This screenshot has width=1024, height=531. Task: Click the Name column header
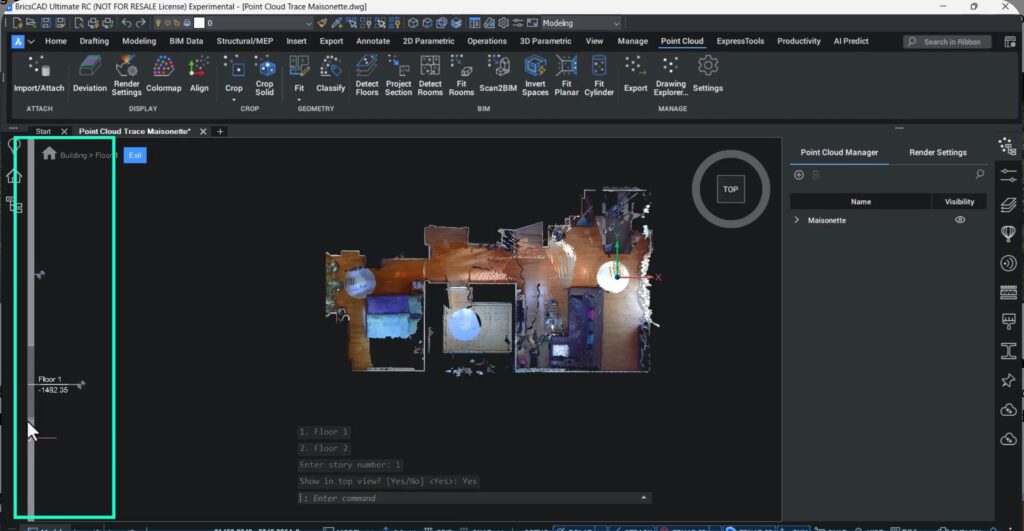pos(861,202)
